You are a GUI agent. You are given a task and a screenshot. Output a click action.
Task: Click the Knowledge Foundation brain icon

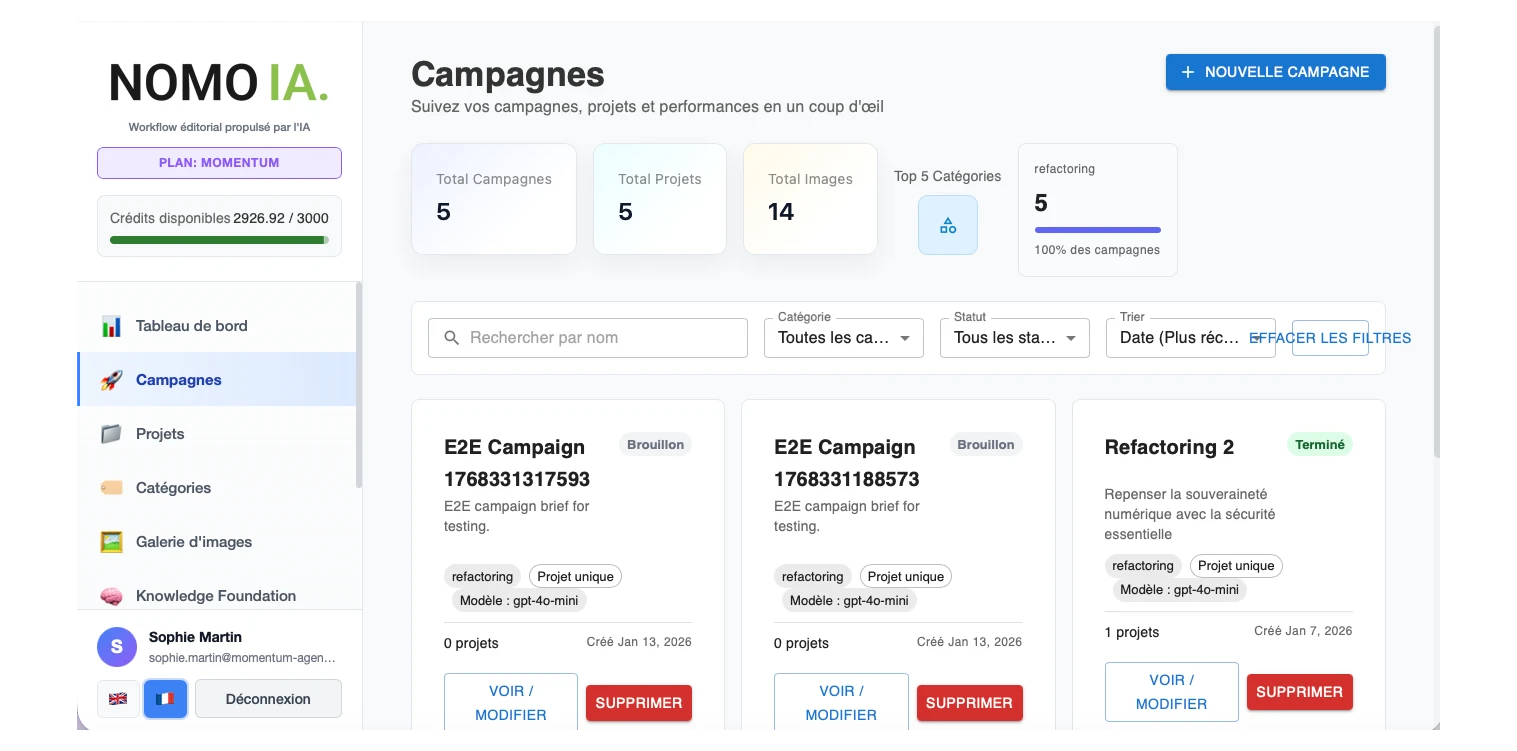112,595
